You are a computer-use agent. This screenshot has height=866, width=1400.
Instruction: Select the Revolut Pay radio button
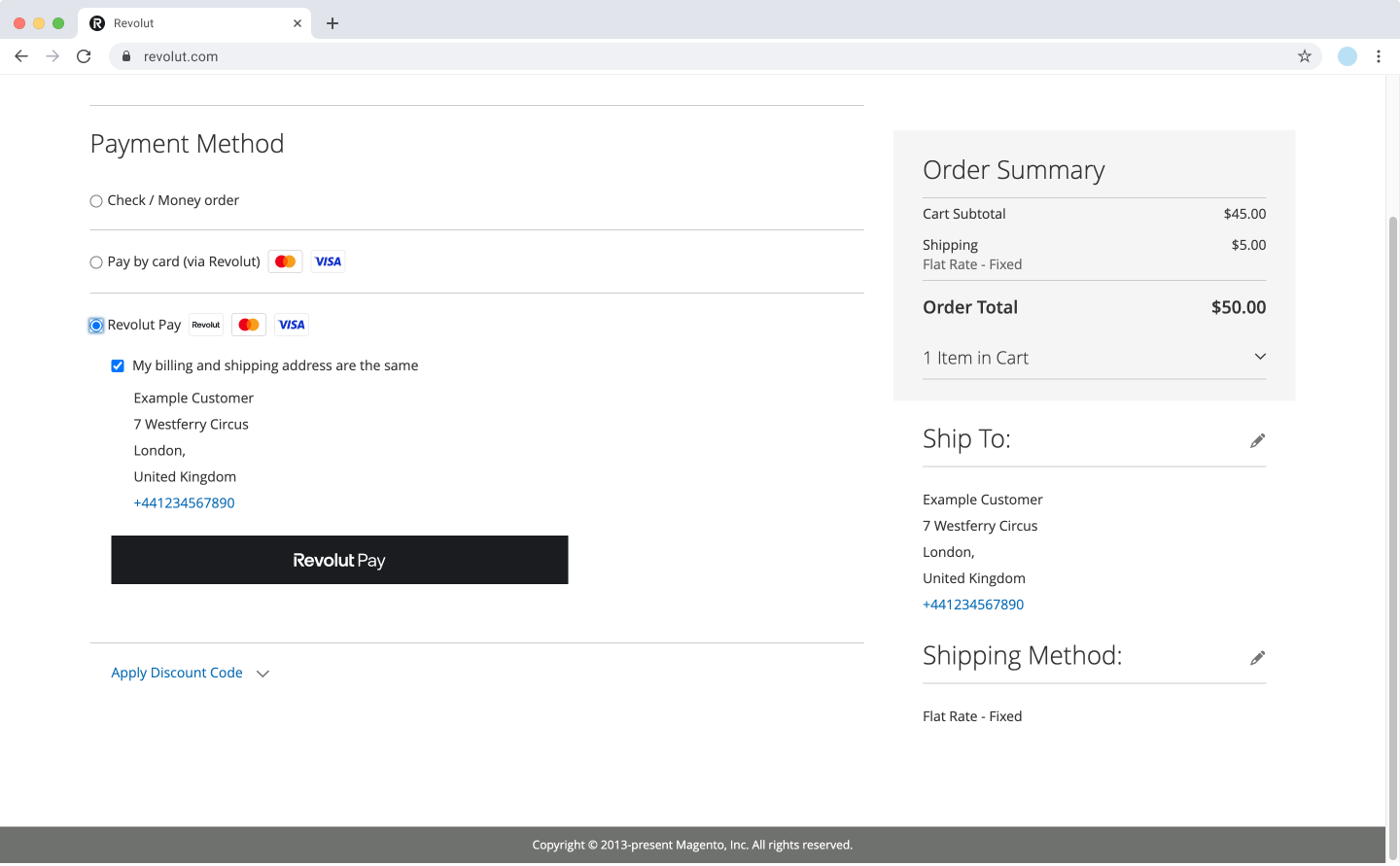tap(96, 326)
